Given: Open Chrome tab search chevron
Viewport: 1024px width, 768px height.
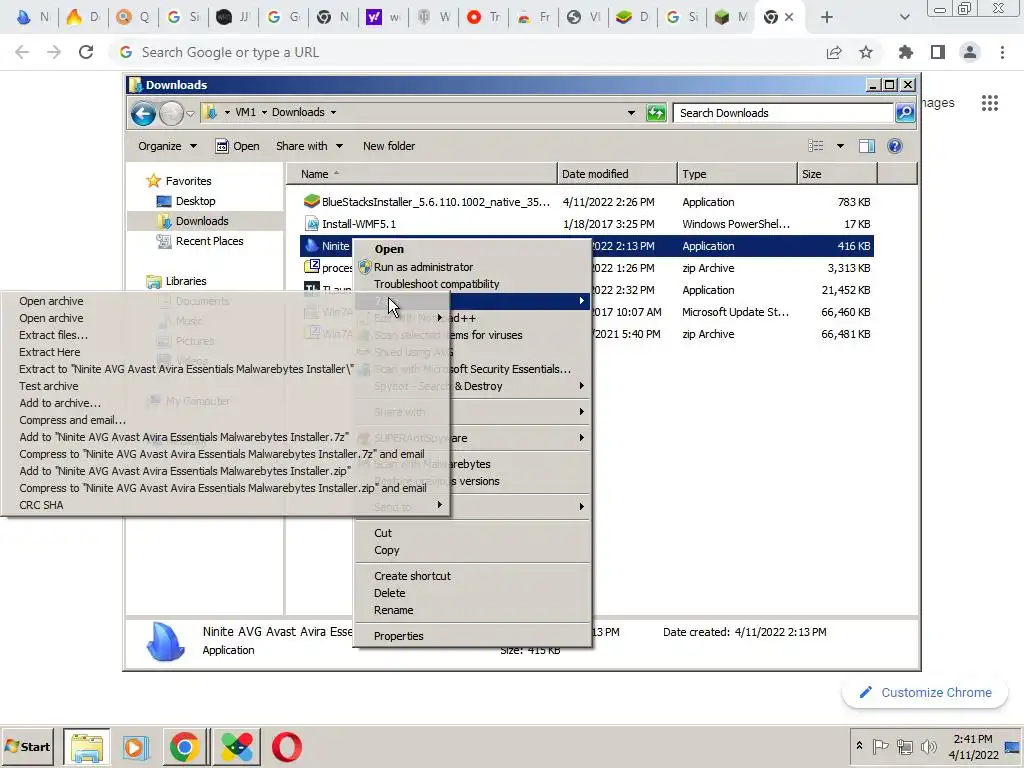Looking at the screenshot, I should (904, 18).
